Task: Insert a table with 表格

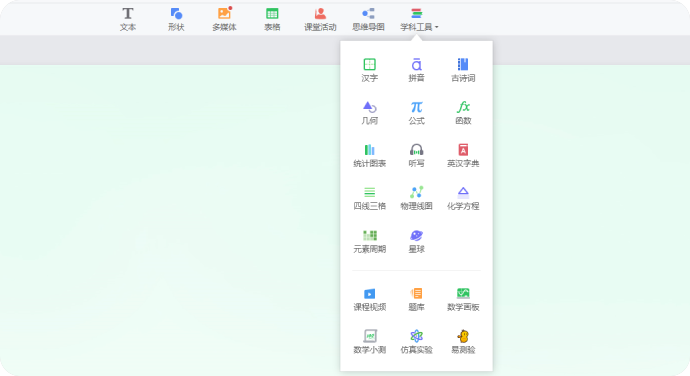Action: (272, 19)
